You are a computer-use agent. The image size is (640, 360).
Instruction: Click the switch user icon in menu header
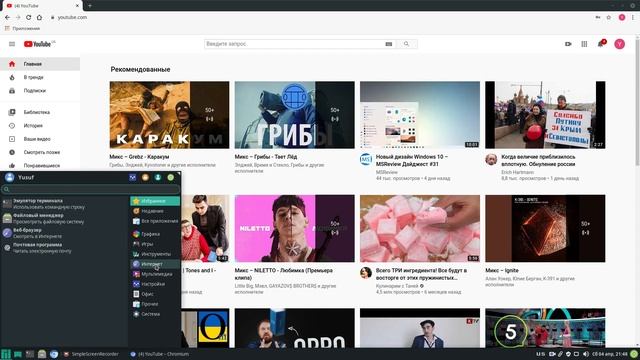(x=158, y=177)
